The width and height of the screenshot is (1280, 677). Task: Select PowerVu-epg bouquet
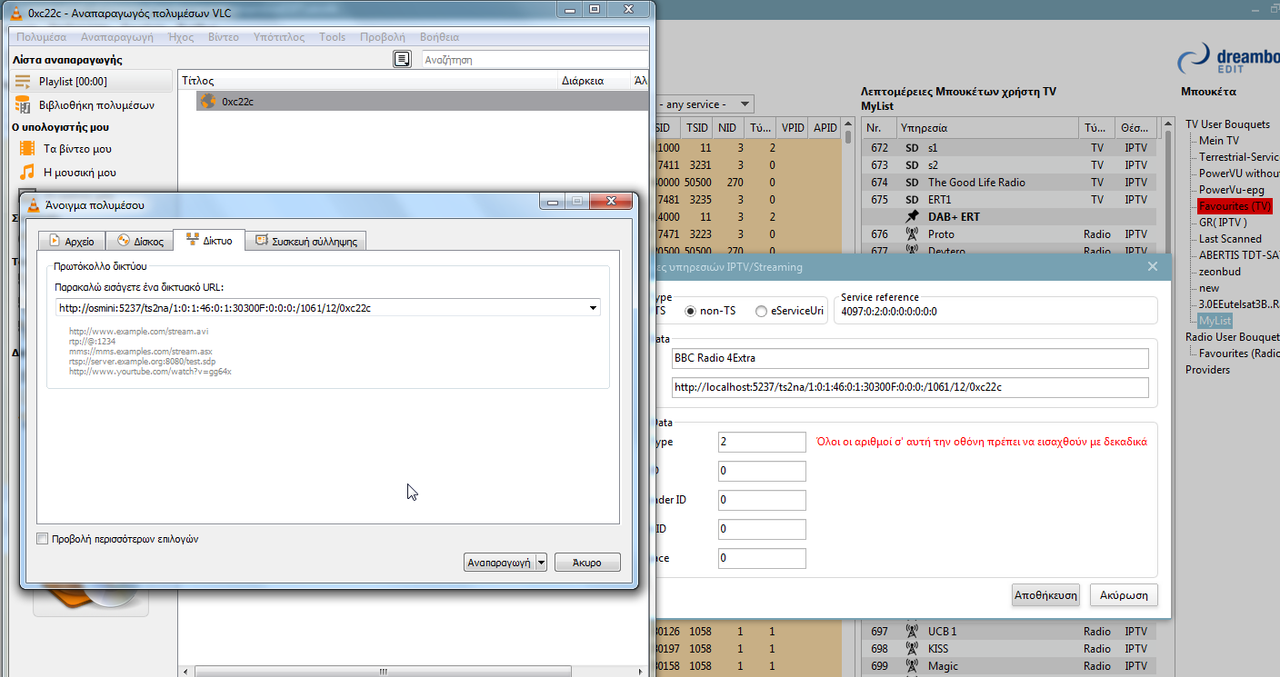1231,190
